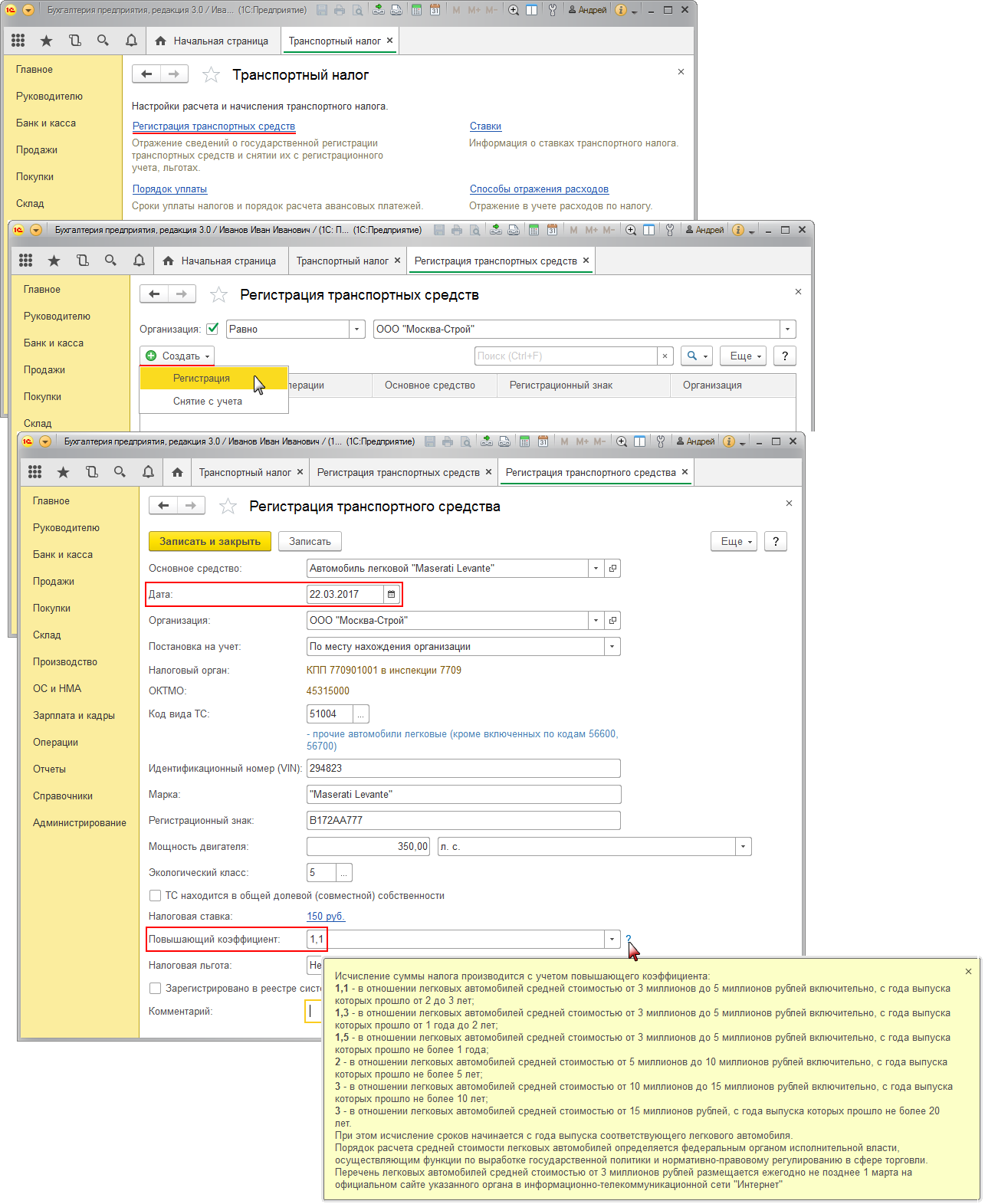Click Поиск (Ctrl+F) field in list window
The width and height of the screenshot is (985, 1204).
point(566,356)
